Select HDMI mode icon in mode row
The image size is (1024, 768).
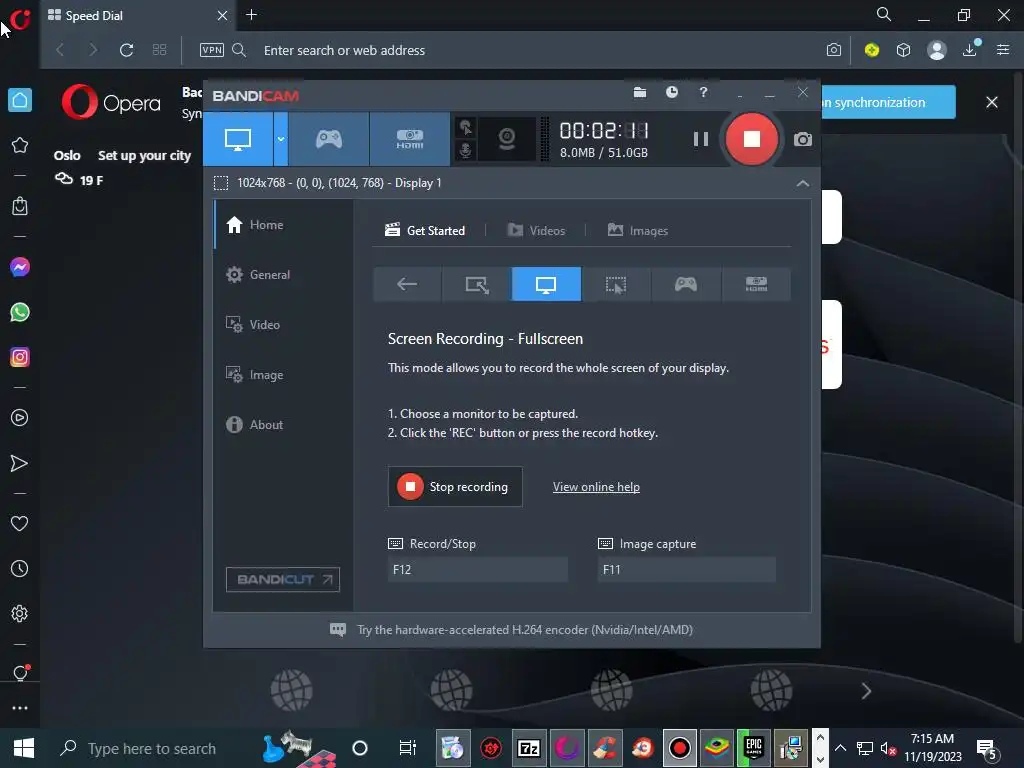point(756,284)
